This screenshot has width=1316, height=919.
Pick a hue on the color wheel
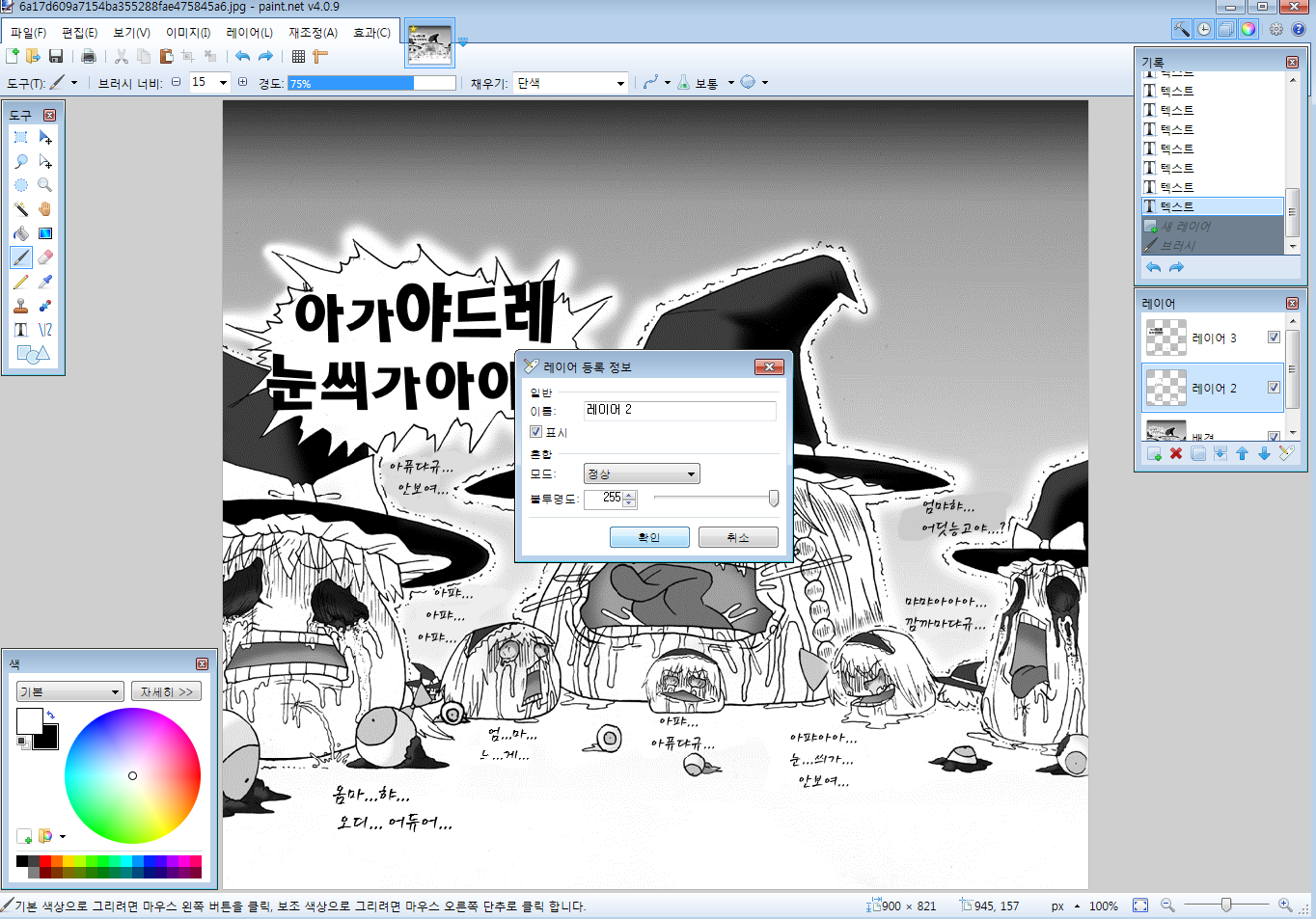pos(132,775)
